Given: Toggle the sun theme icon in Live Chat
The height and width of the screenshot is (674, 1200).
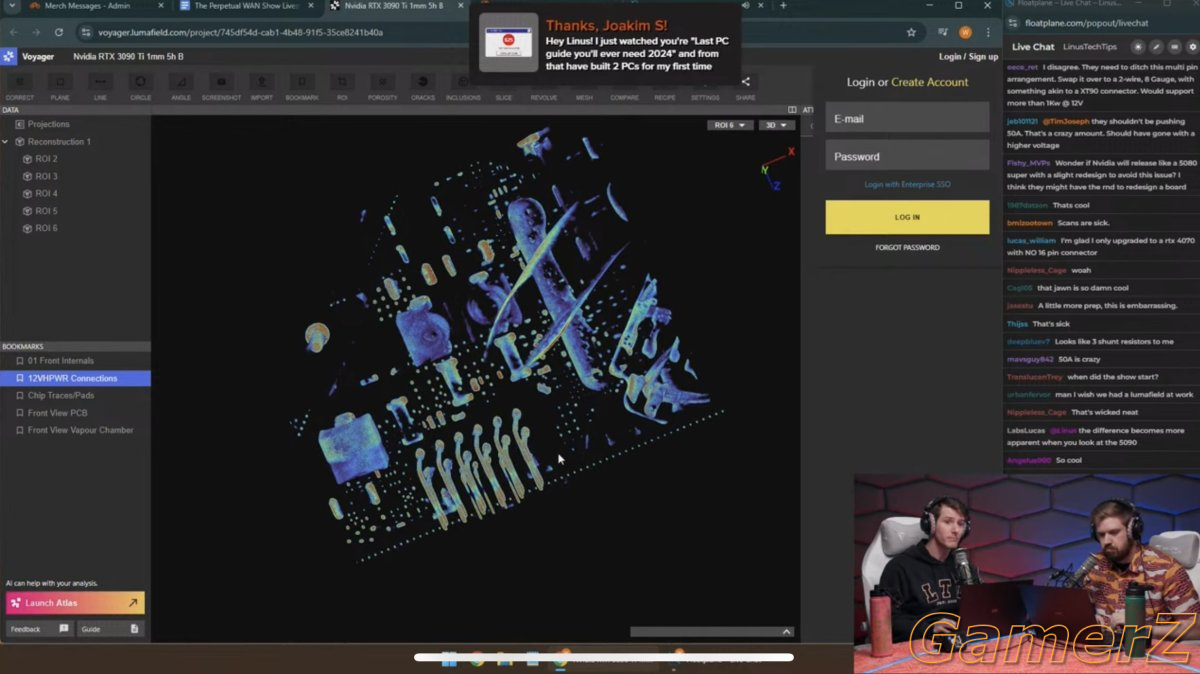Looking at the screenshot, I should tap(1138, 47).
